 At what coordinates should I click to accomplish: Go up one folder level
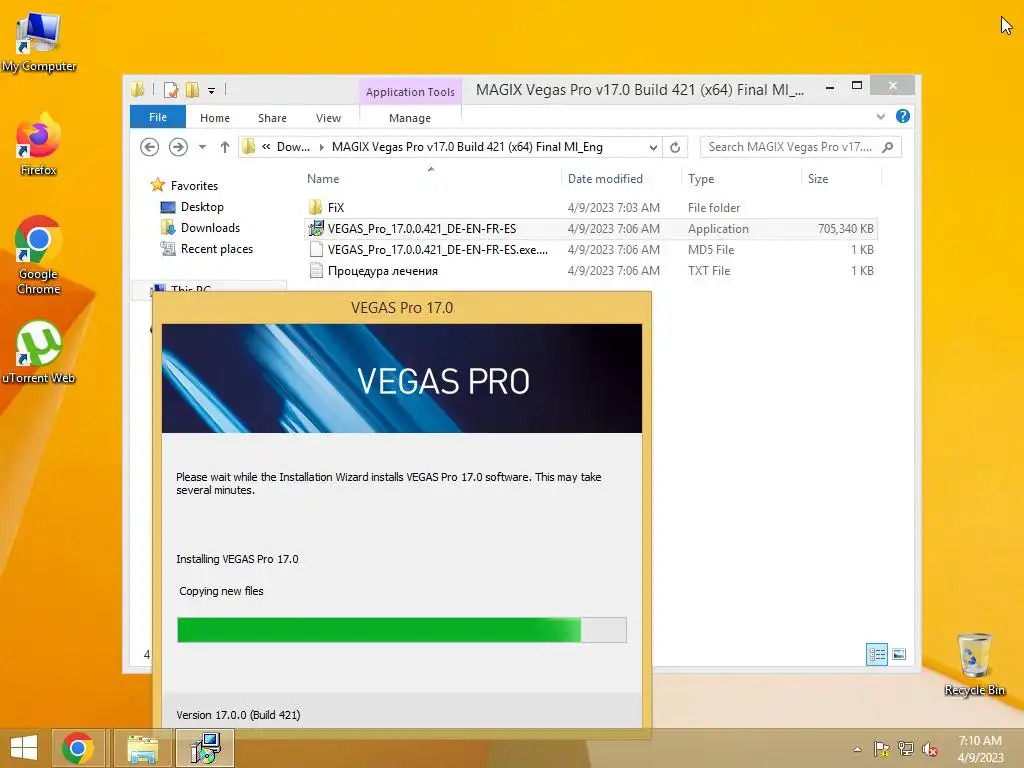coord(225,147)
